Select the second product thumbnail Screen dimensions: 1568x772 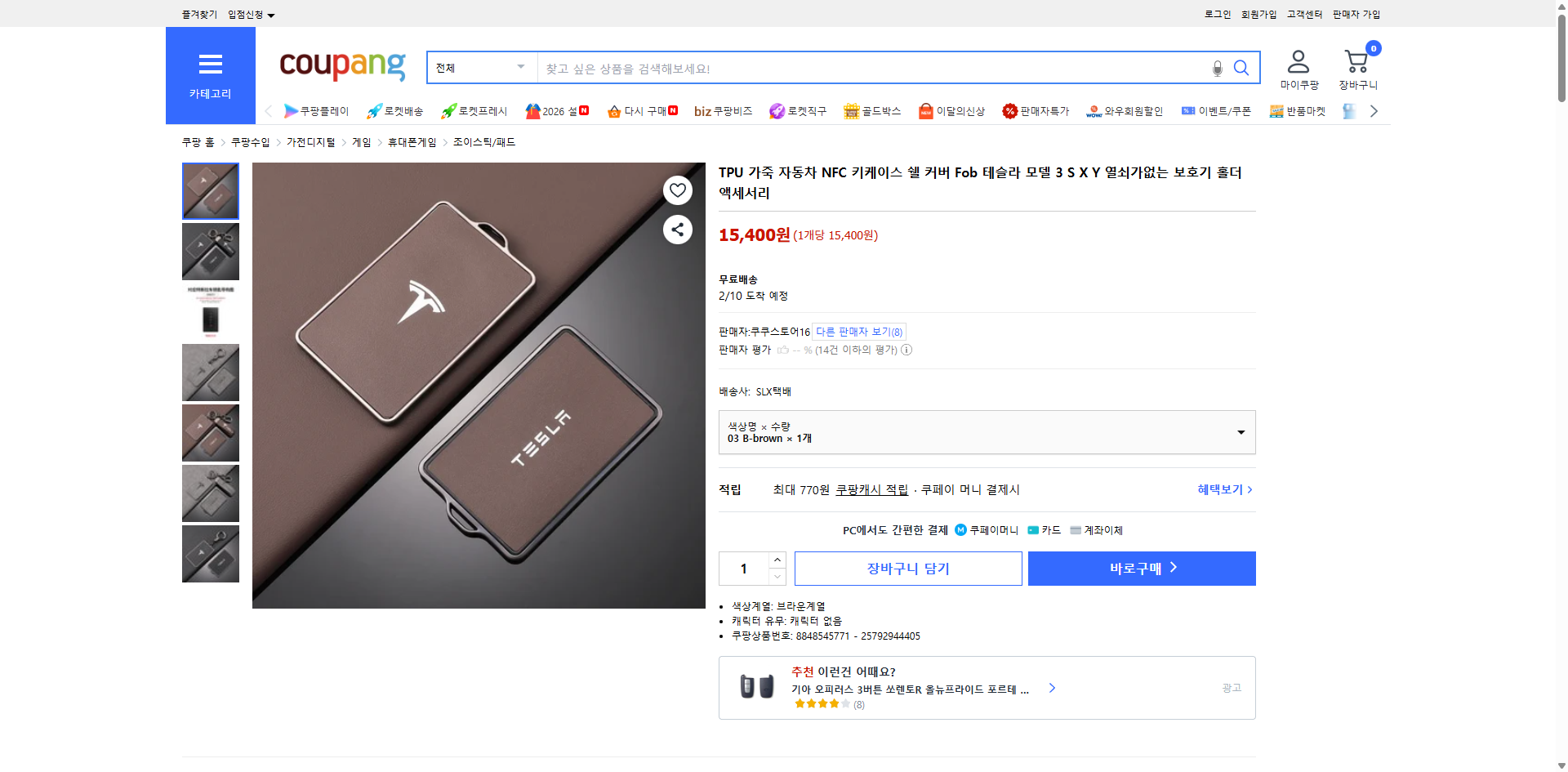coord(210,251)
